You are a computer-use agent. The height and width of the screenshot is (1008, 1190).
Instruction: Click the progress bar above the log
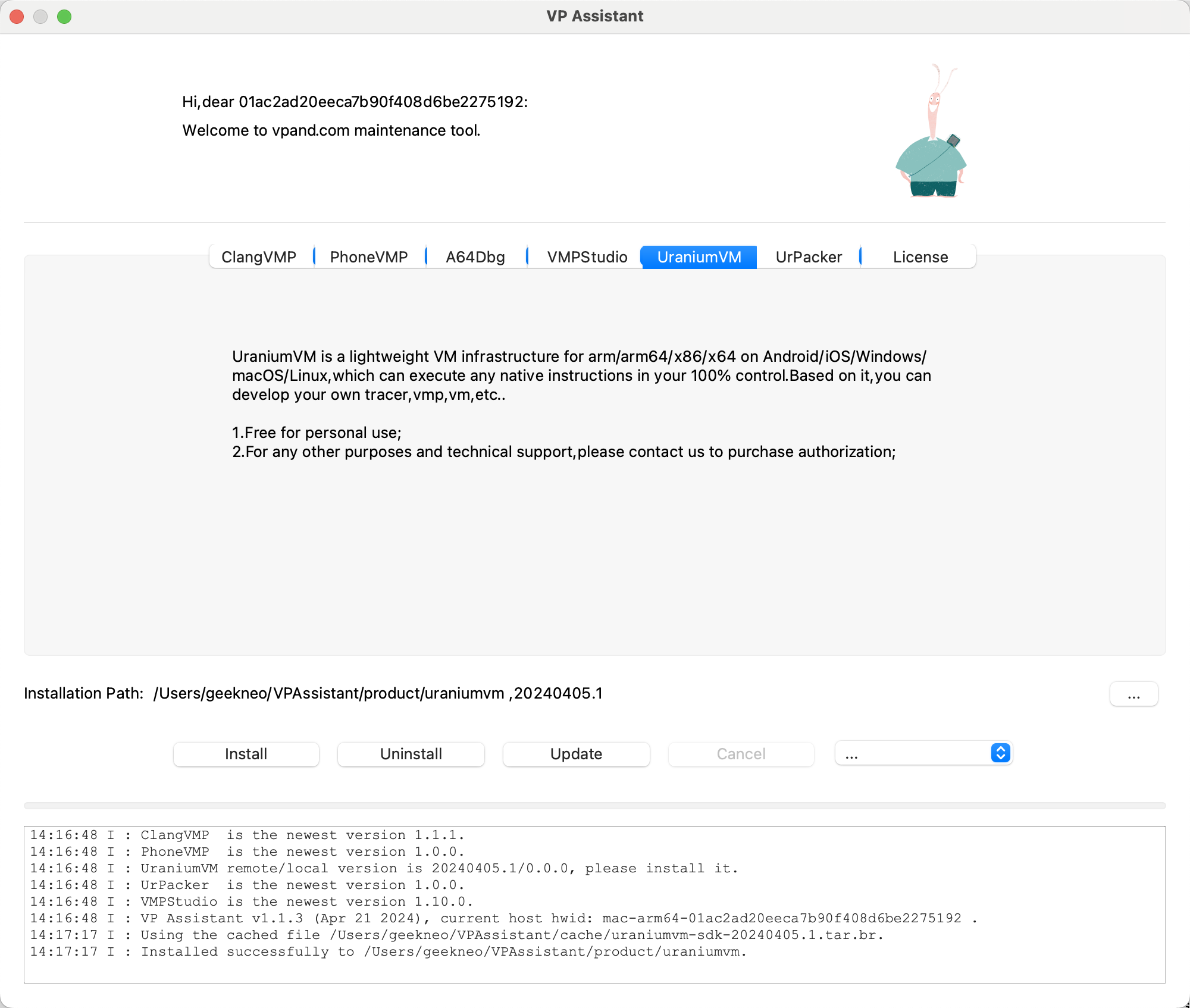click(594, 806)
